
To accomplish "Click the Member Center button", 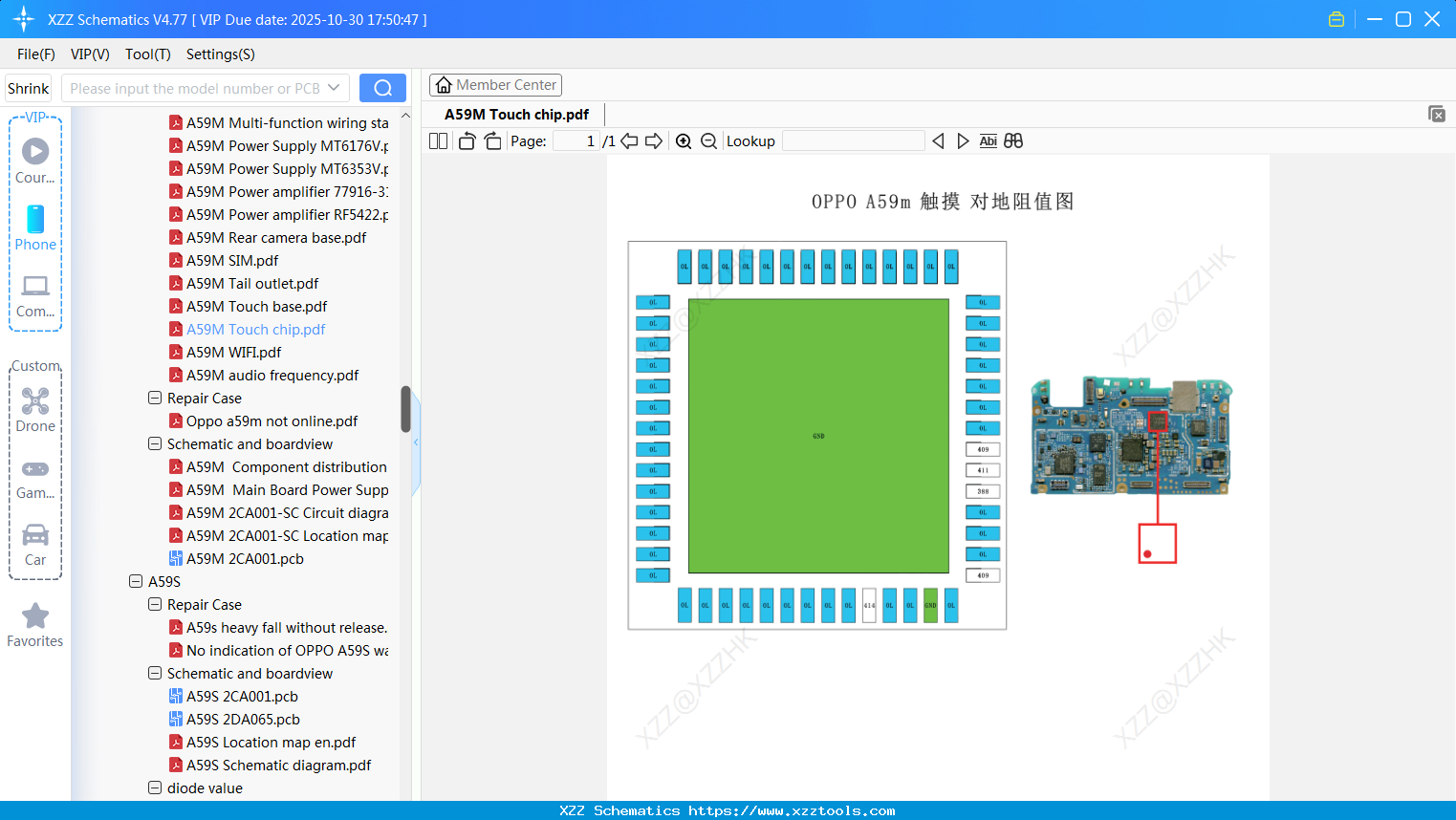I will point(495,84).
